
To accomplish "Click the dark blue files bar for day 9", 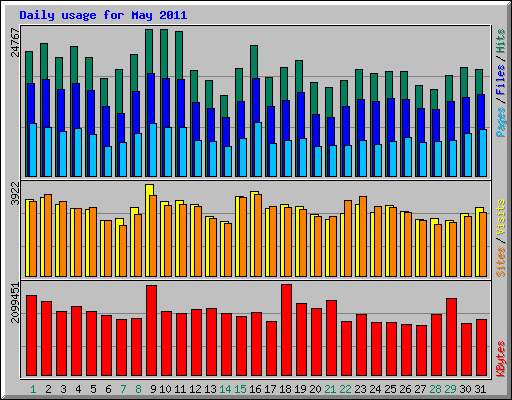I will [151, 98].
